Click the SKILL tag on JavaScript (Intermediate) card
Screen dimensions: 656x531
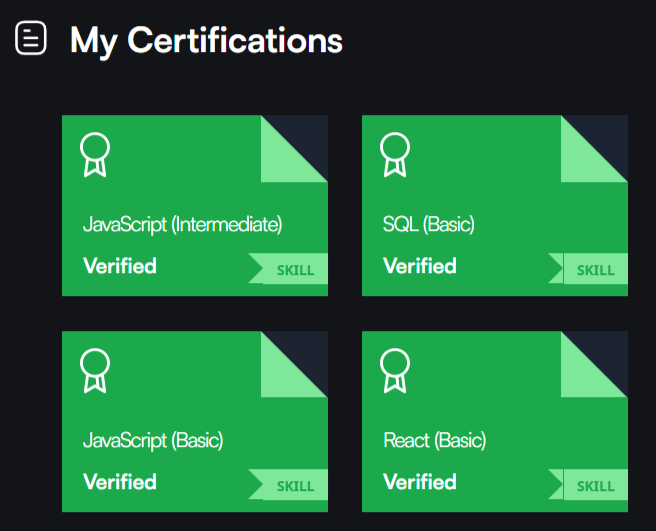289,269
